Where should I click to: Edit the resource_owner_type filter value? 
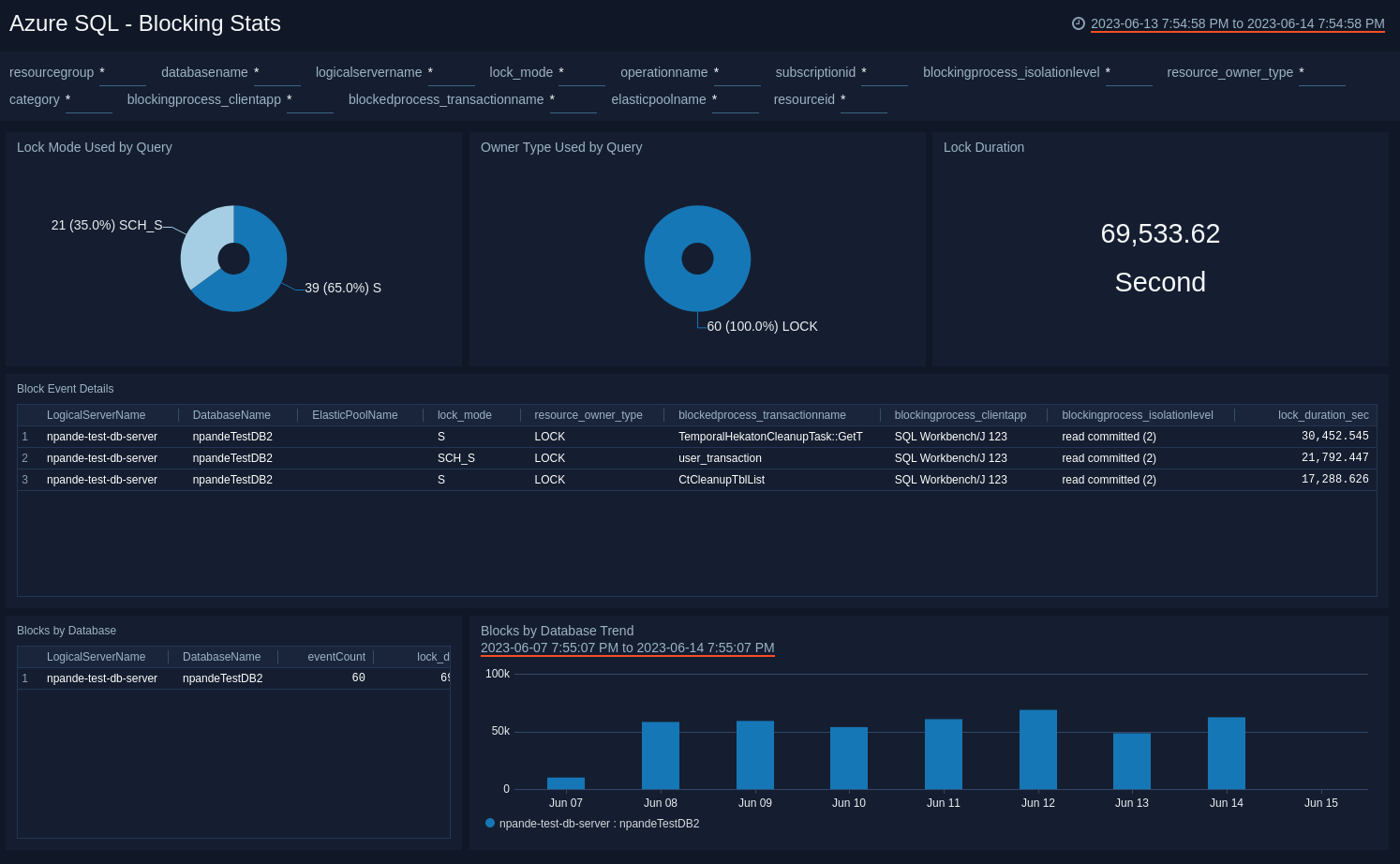(x=1322, y=73)
